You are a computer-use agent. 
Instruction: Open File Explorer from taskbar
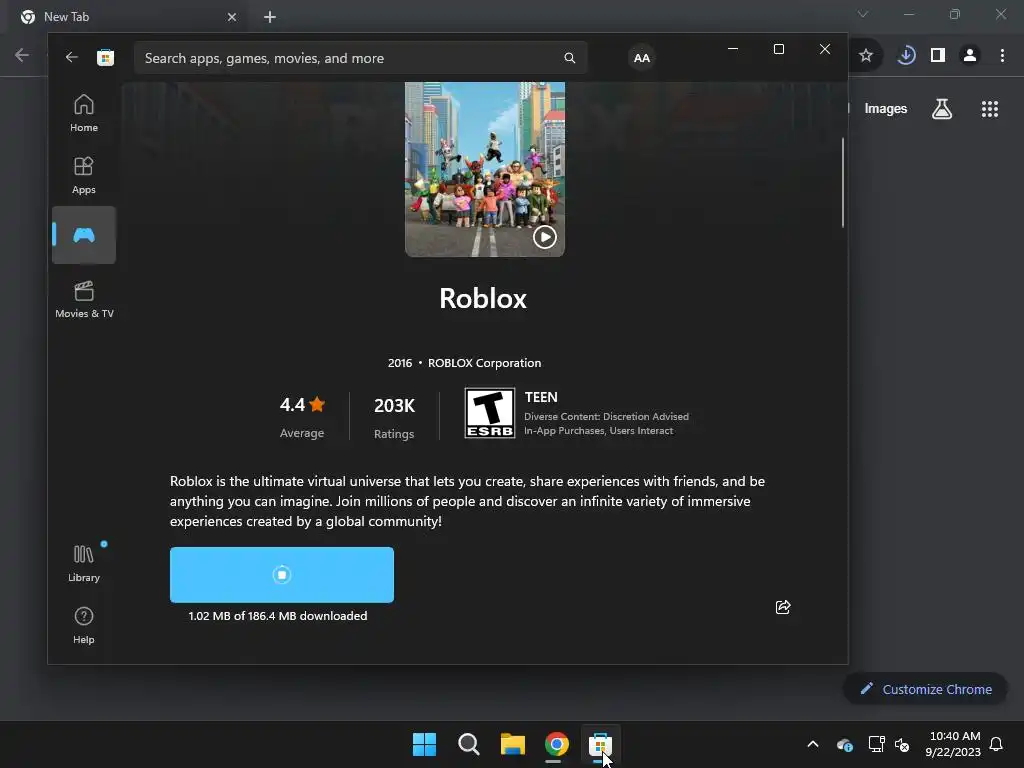point(513,744)
